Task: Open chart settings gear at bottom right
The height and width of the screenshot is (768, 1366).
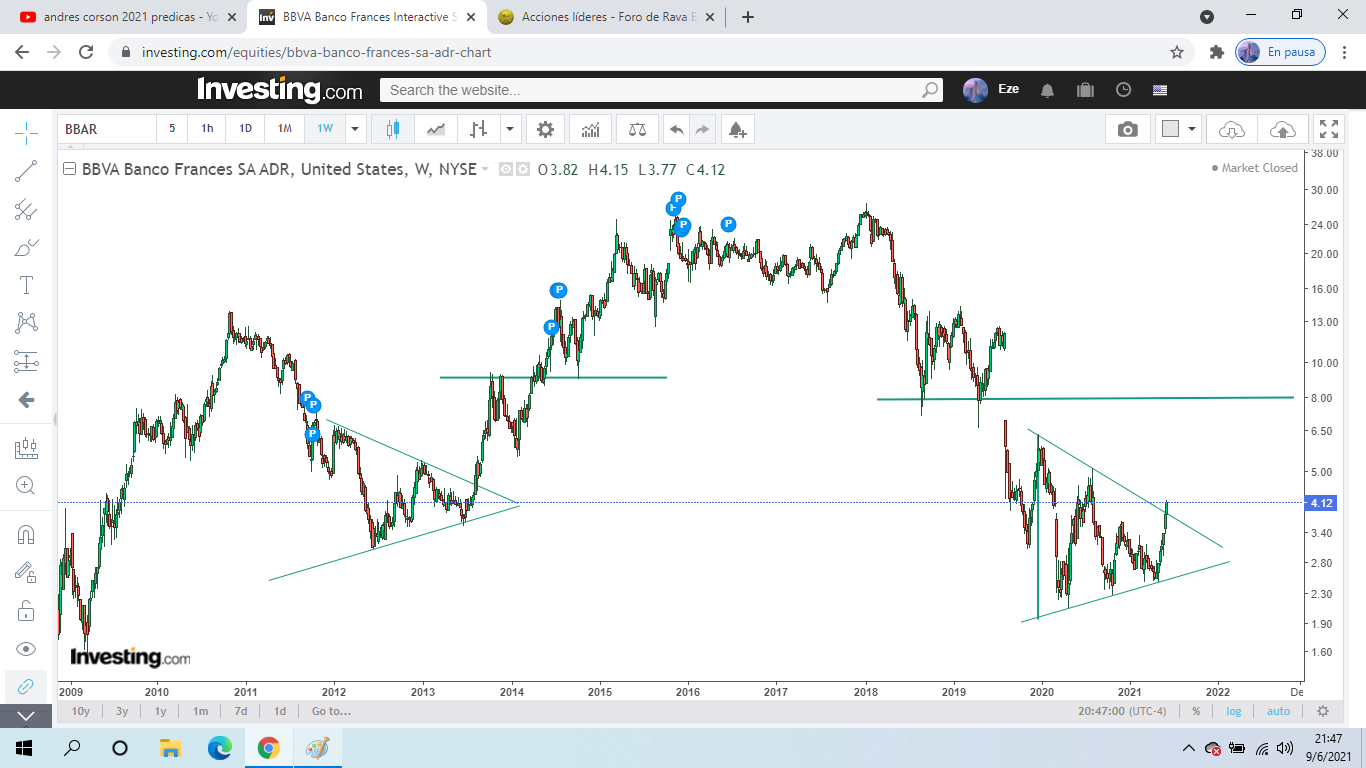Action: point(1323,711)
